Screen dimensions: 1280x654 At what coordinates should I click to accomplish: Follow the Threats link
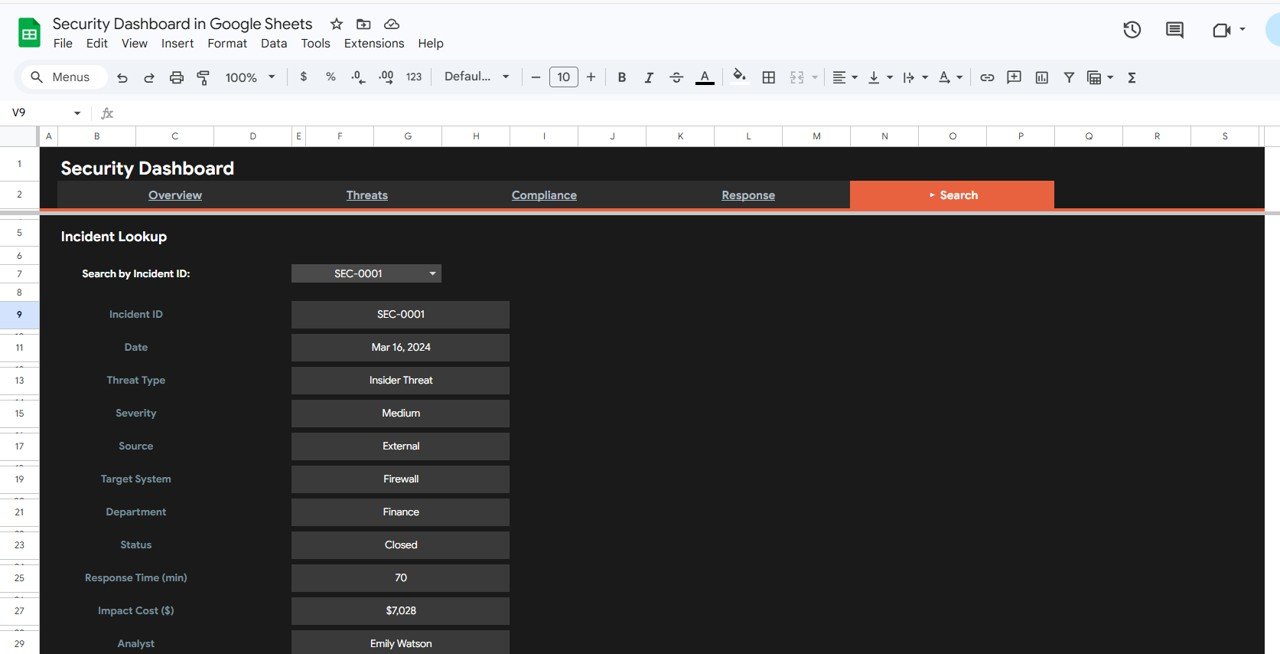click(366, 195)
